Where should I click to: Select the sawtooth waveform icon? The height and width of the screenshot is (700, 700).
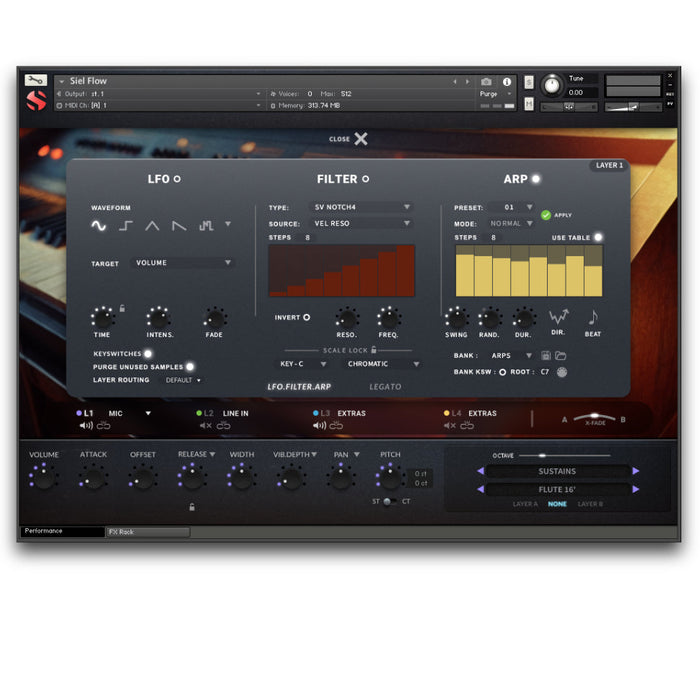pos(178,226)
